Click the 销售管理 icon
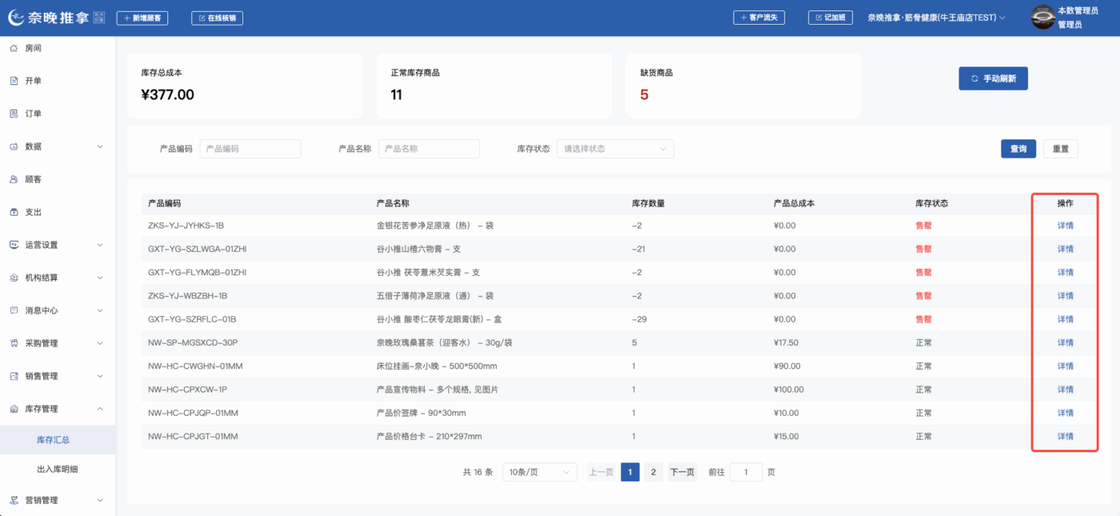 [14, 376]
